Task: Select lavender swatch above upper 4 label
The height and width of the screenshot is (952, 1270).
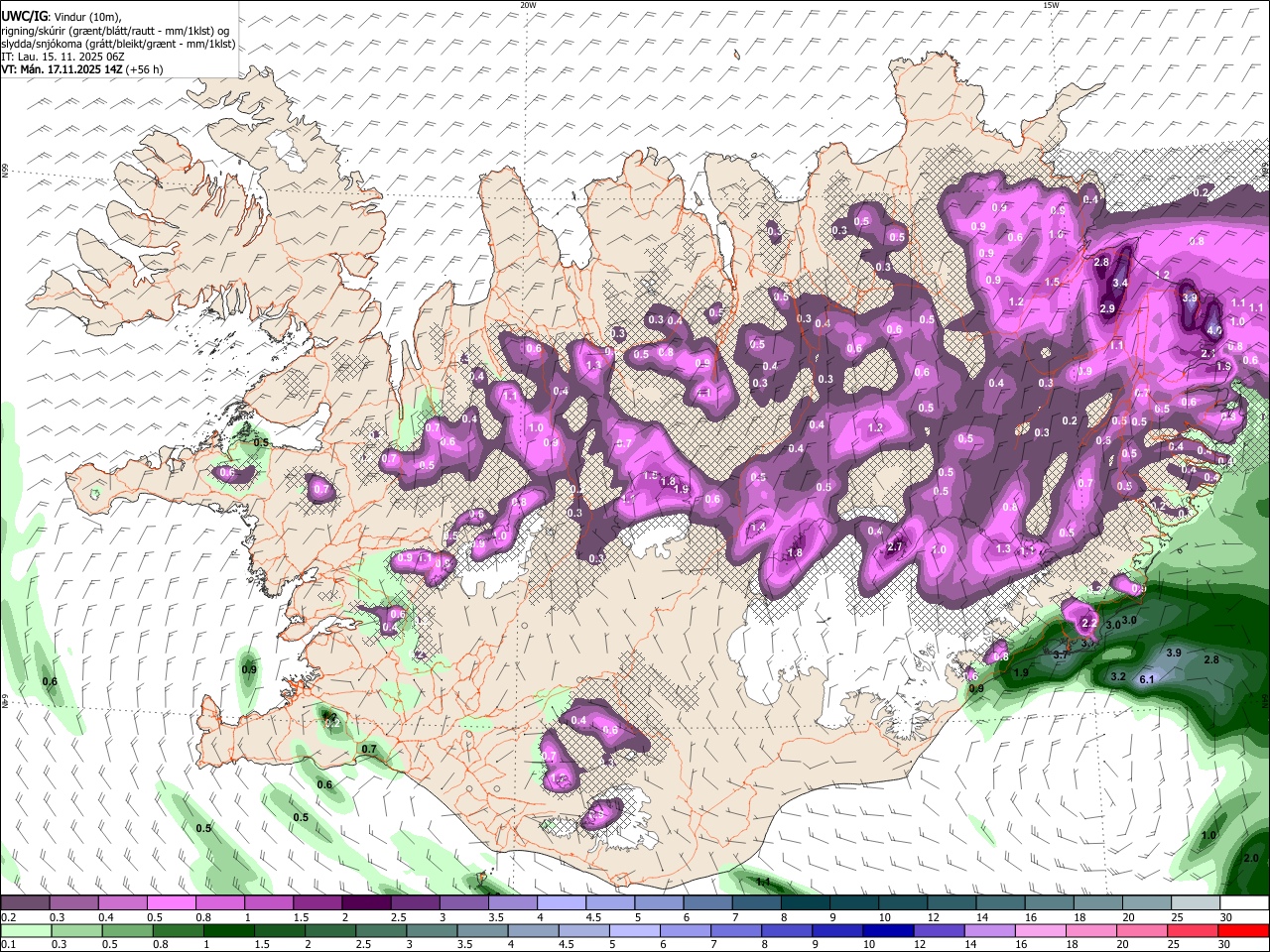Action: (x=562, y=902)
